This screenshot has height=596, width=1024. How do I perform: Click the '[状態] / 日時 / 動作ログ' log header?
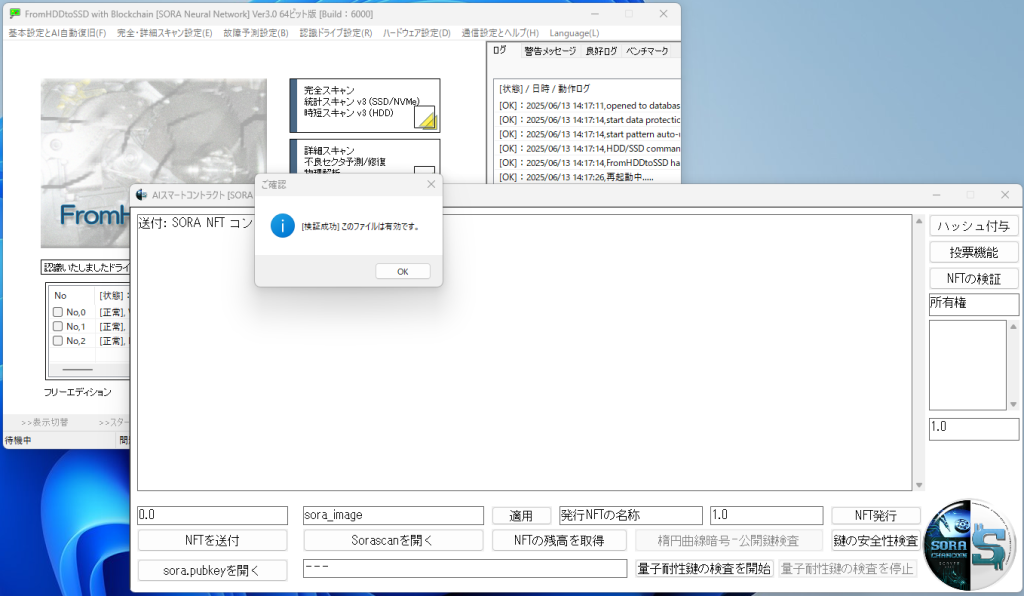click(x=544, y=89)
